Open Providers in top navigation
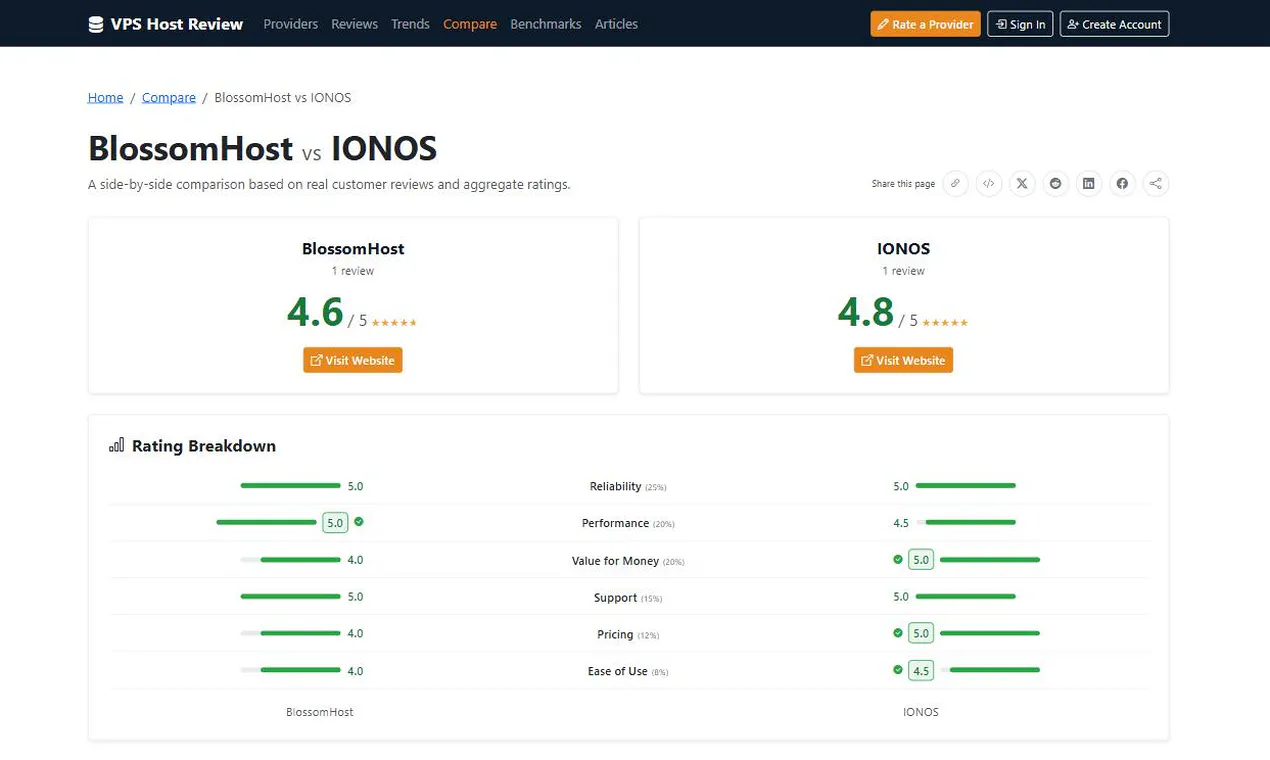The height and width of the screenshot is (760, 1270). point(290,24)
